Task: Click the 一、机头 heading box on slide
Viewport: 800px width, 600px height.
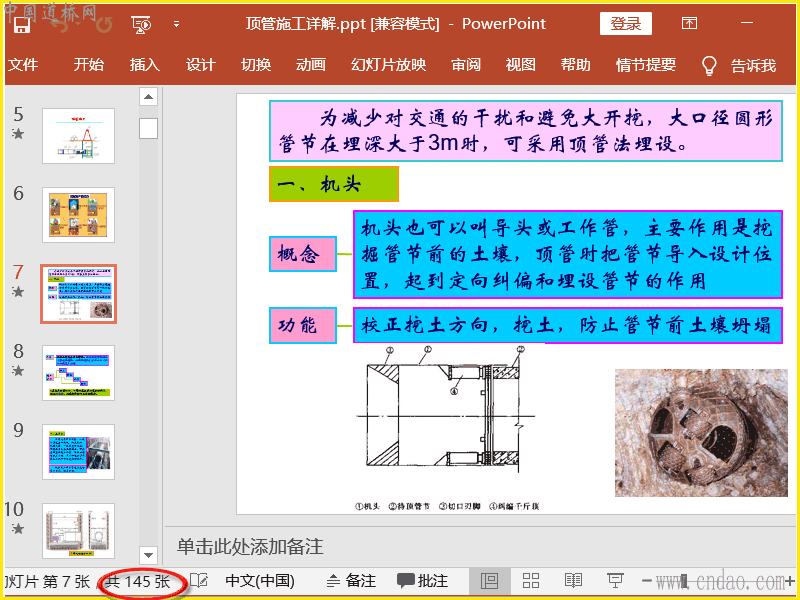Action: coord(334,184)
